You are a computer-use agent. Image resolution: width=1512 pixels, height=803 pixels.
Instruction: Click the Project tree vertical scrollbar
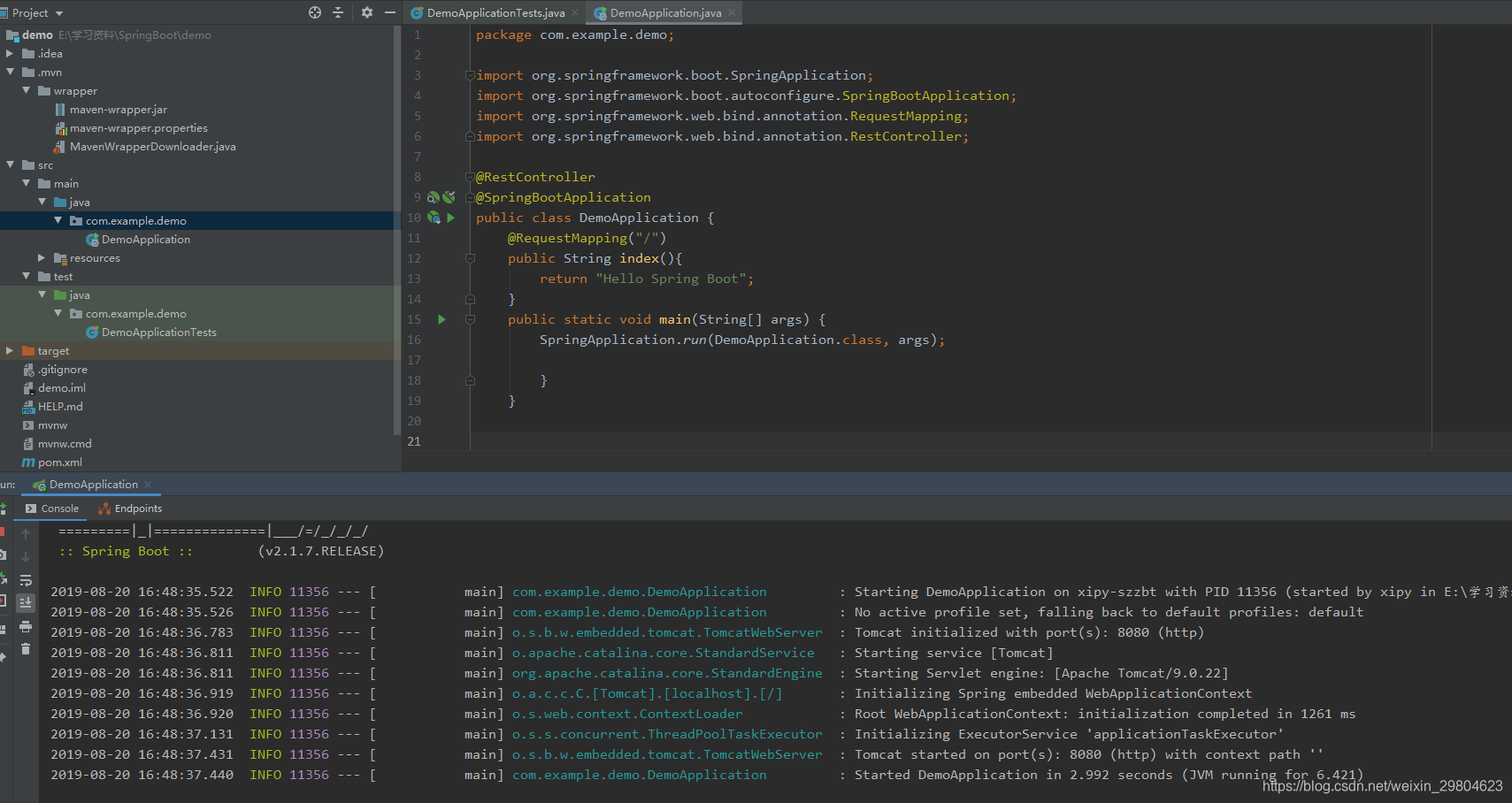pos(396,230)
